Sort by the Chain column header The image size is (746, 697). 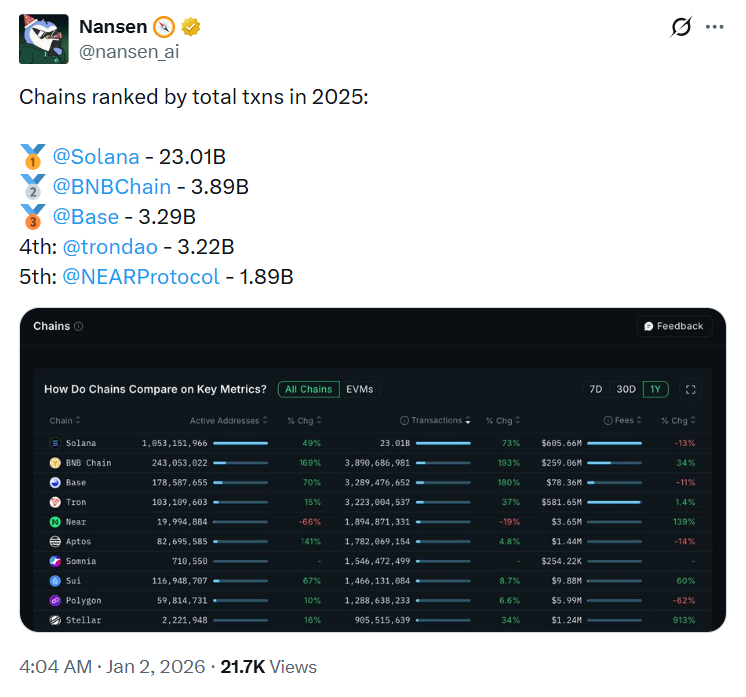65,421
